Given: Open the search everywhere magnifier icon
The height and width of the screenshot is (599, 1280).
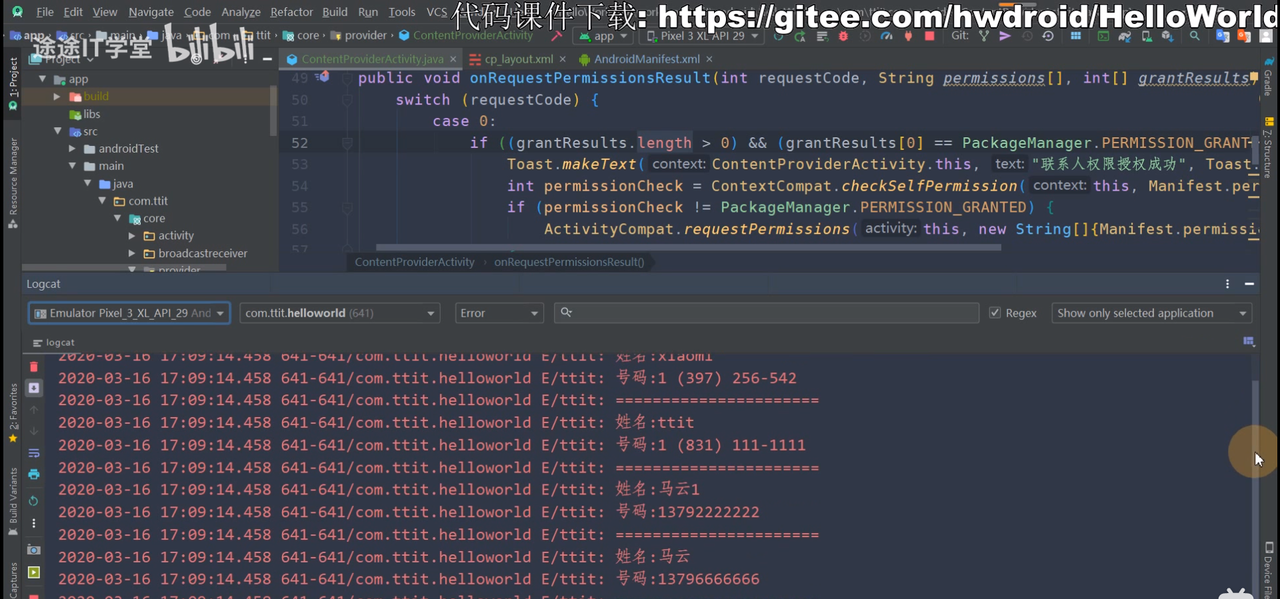Looking at the screenshot, I should [1194, 36].
